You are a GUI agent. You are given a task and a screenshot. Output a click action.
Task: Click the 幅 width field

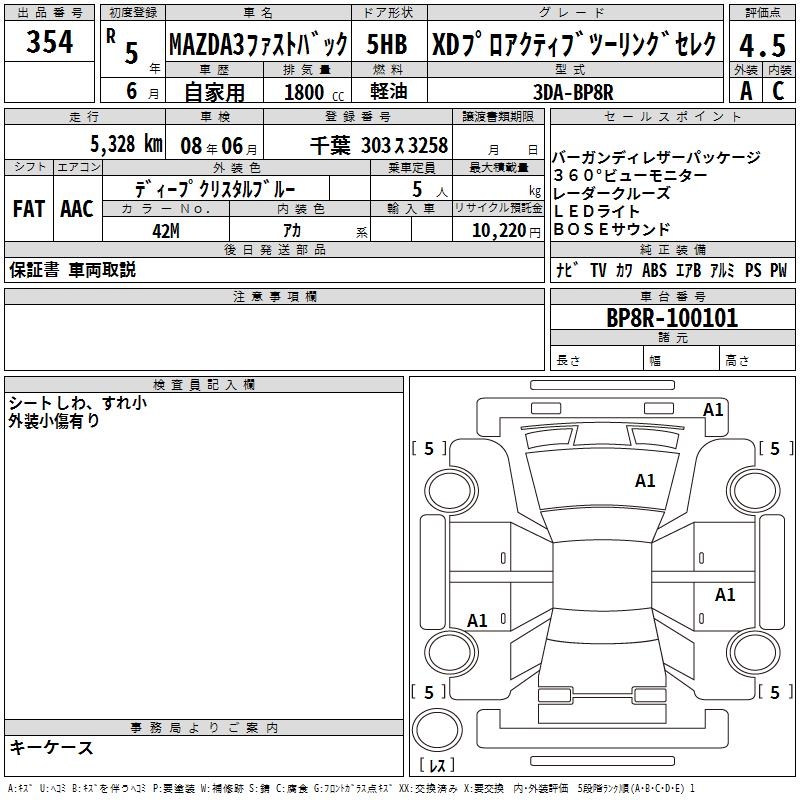click(682, 359)
